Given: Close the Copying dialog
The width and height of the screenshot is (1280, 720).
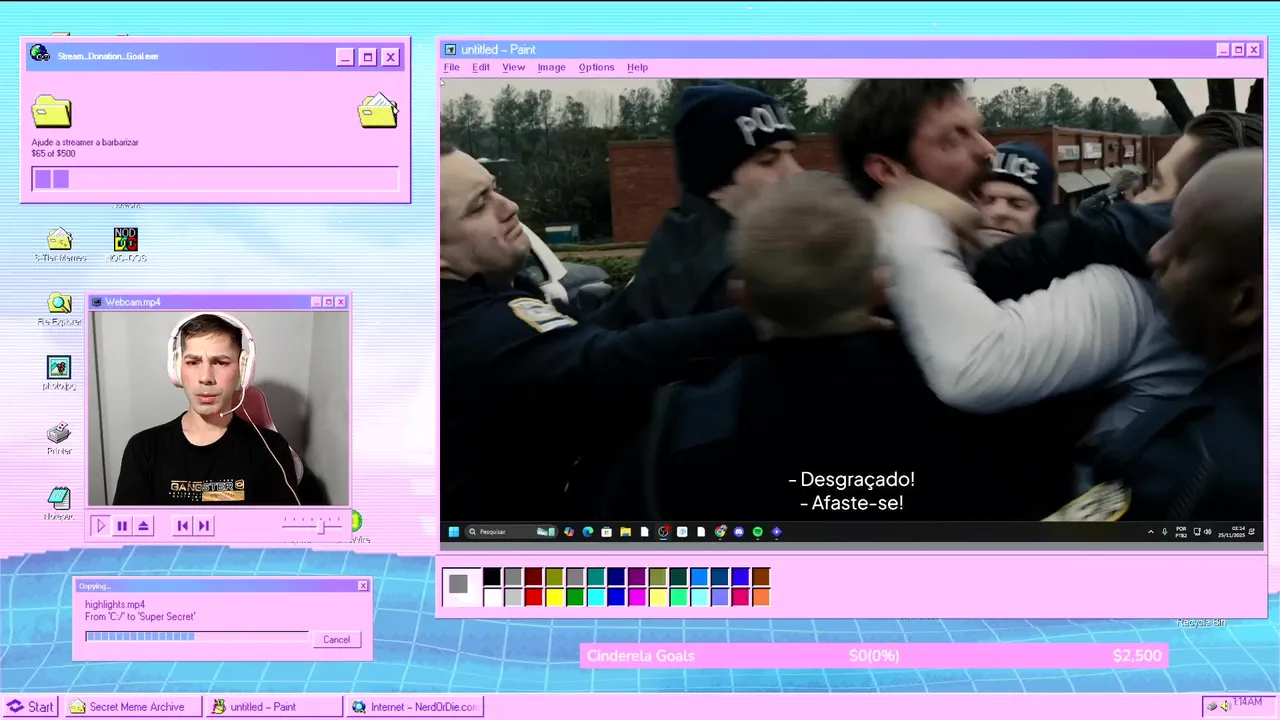Looking at the screenshot, I should coord(363,586).
